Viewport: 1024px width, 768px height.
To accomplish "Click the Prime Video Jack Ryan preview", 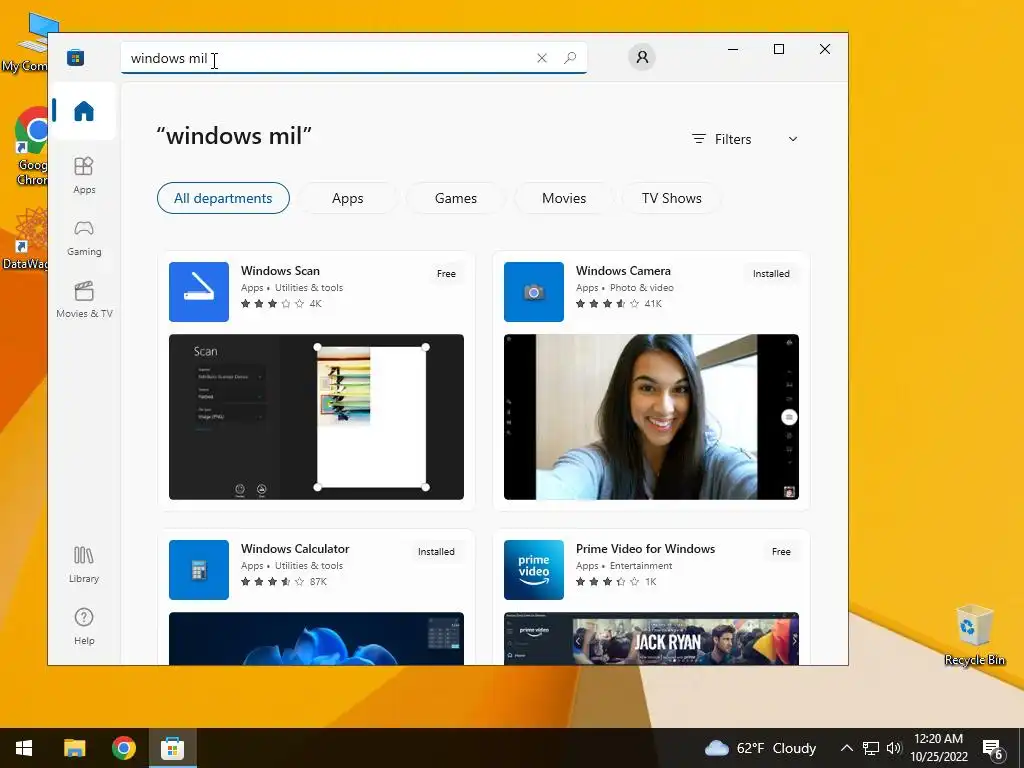I will [651, 639].
